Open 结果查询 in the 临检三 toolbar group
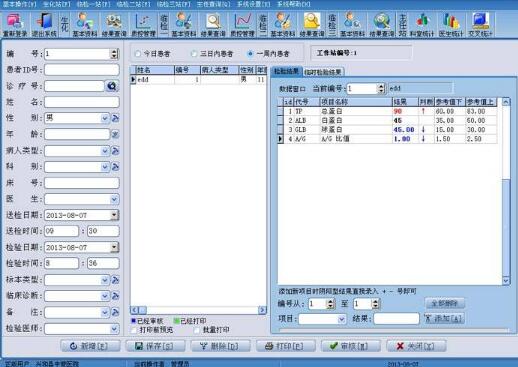 pos(382,24)
